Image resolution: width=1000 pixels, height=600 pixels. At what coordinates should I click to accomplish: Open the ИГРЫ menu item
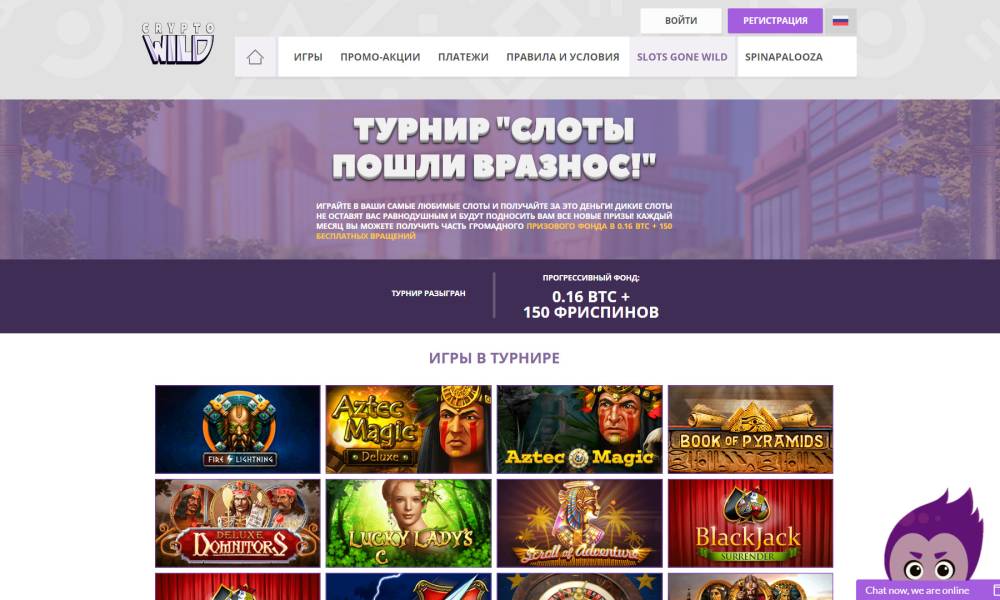point(308,57)
